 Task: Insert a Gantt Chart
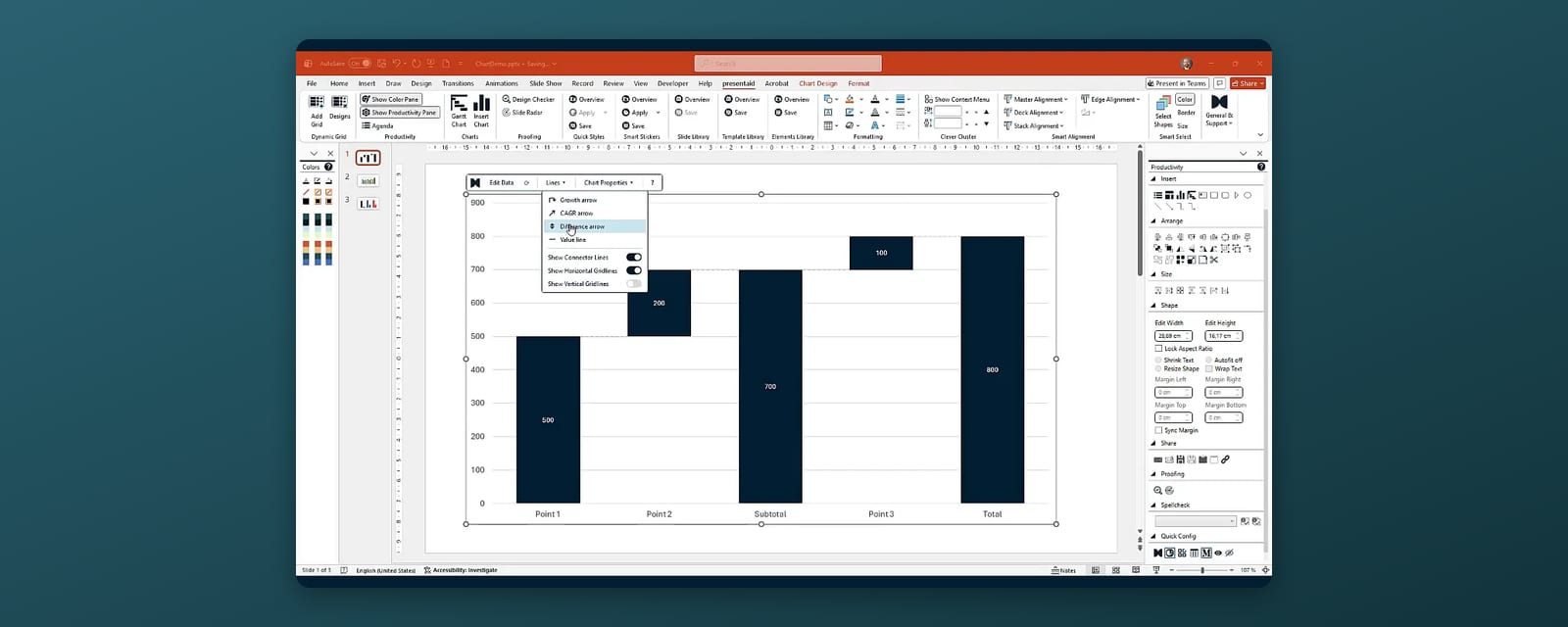(459, 111)
